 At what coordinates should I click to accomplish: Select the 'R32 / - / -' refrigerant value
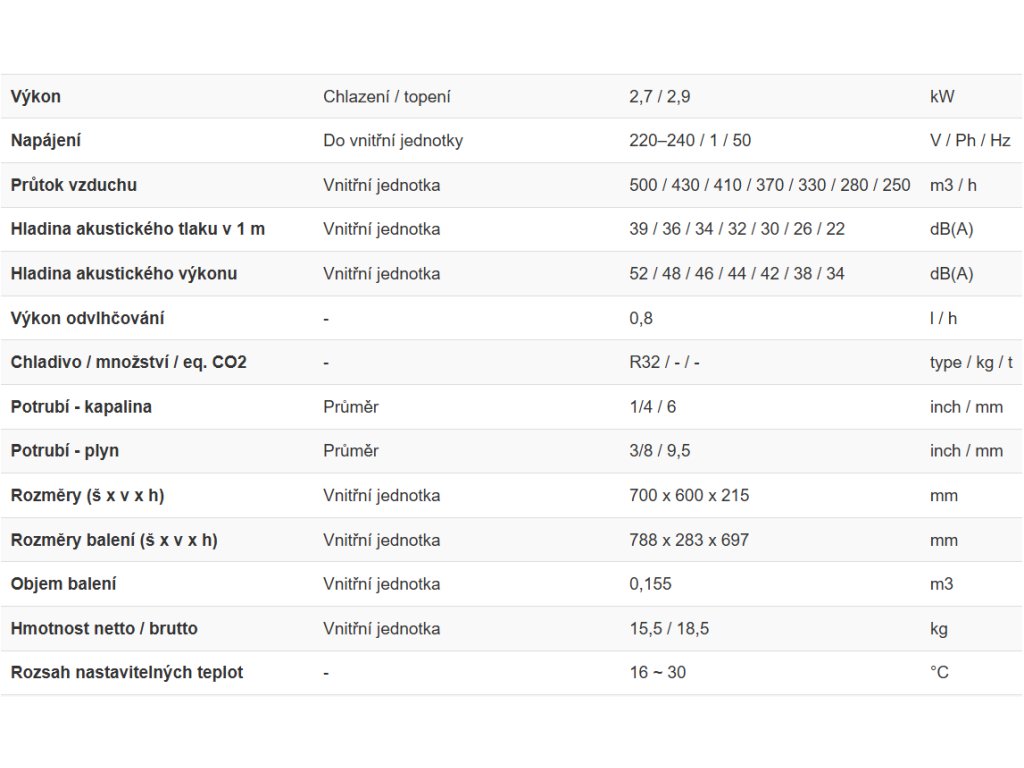[x=665, y=362]
